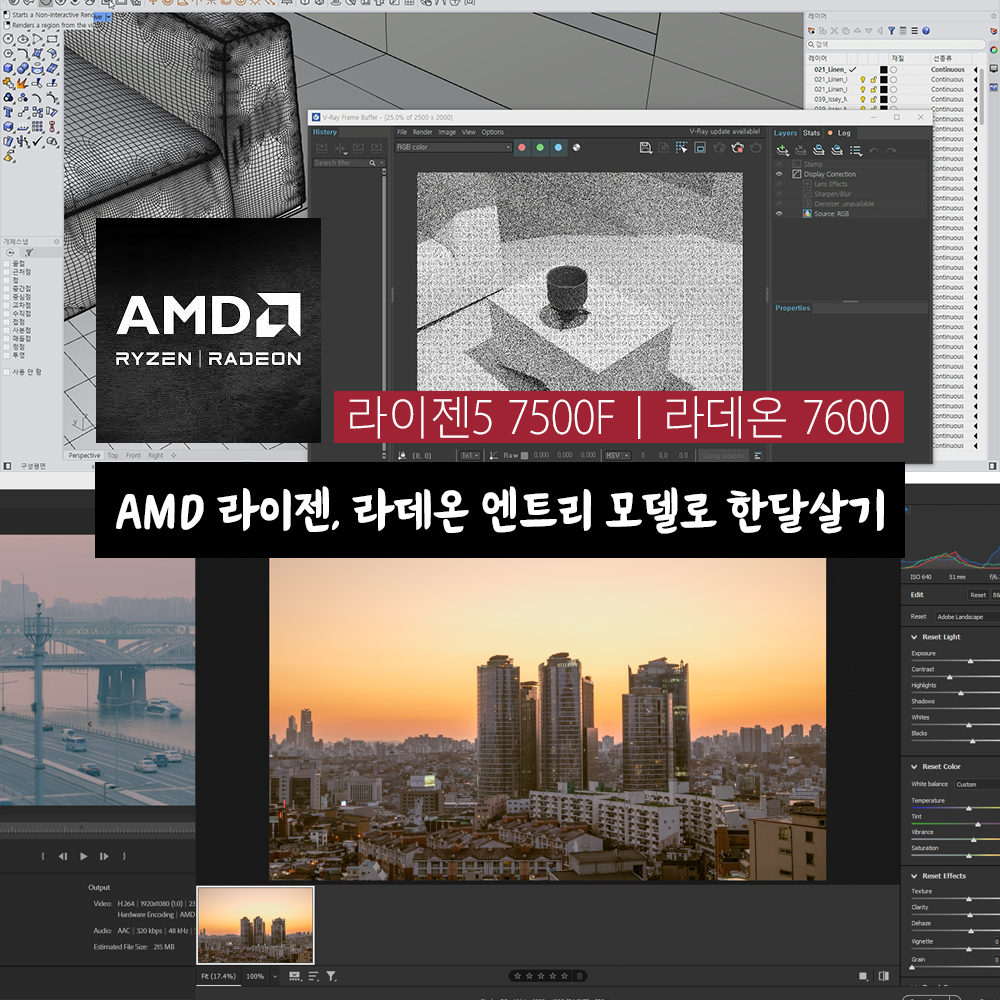This screenshot has height=1000, width=1000.
Task: Toggle the 교차점 osnap checkbox
Action: coord(6,305)
